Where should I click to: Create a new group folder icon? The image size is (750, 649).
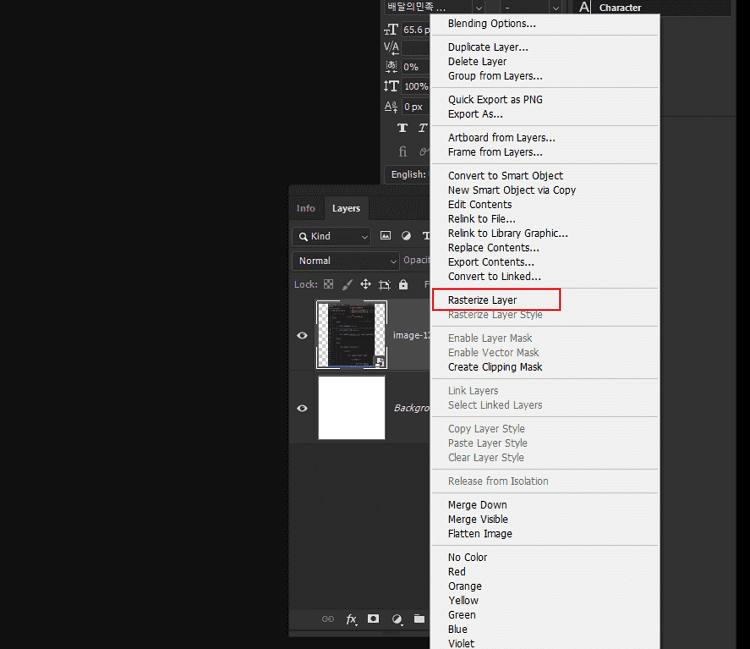click(419, 619)
